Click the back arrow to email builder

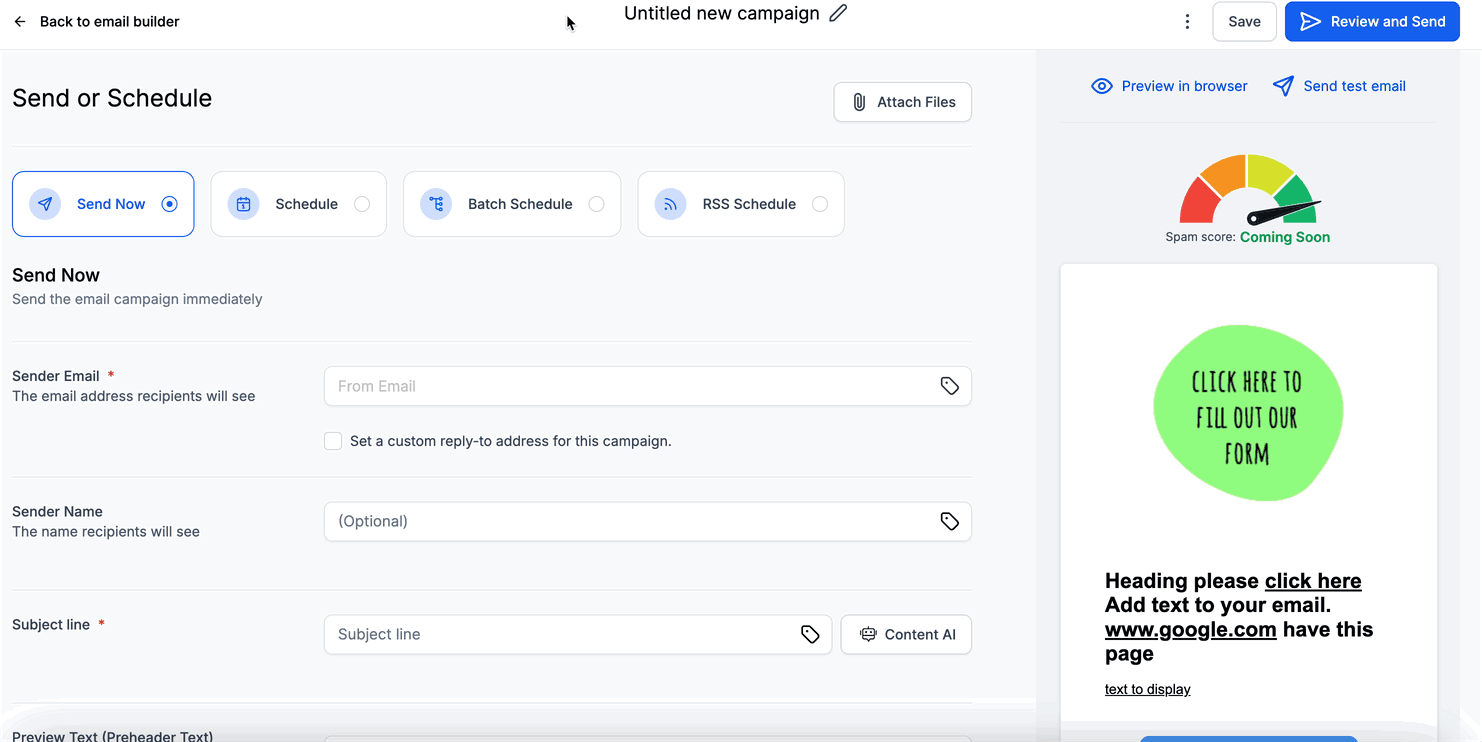pos(20,22)
